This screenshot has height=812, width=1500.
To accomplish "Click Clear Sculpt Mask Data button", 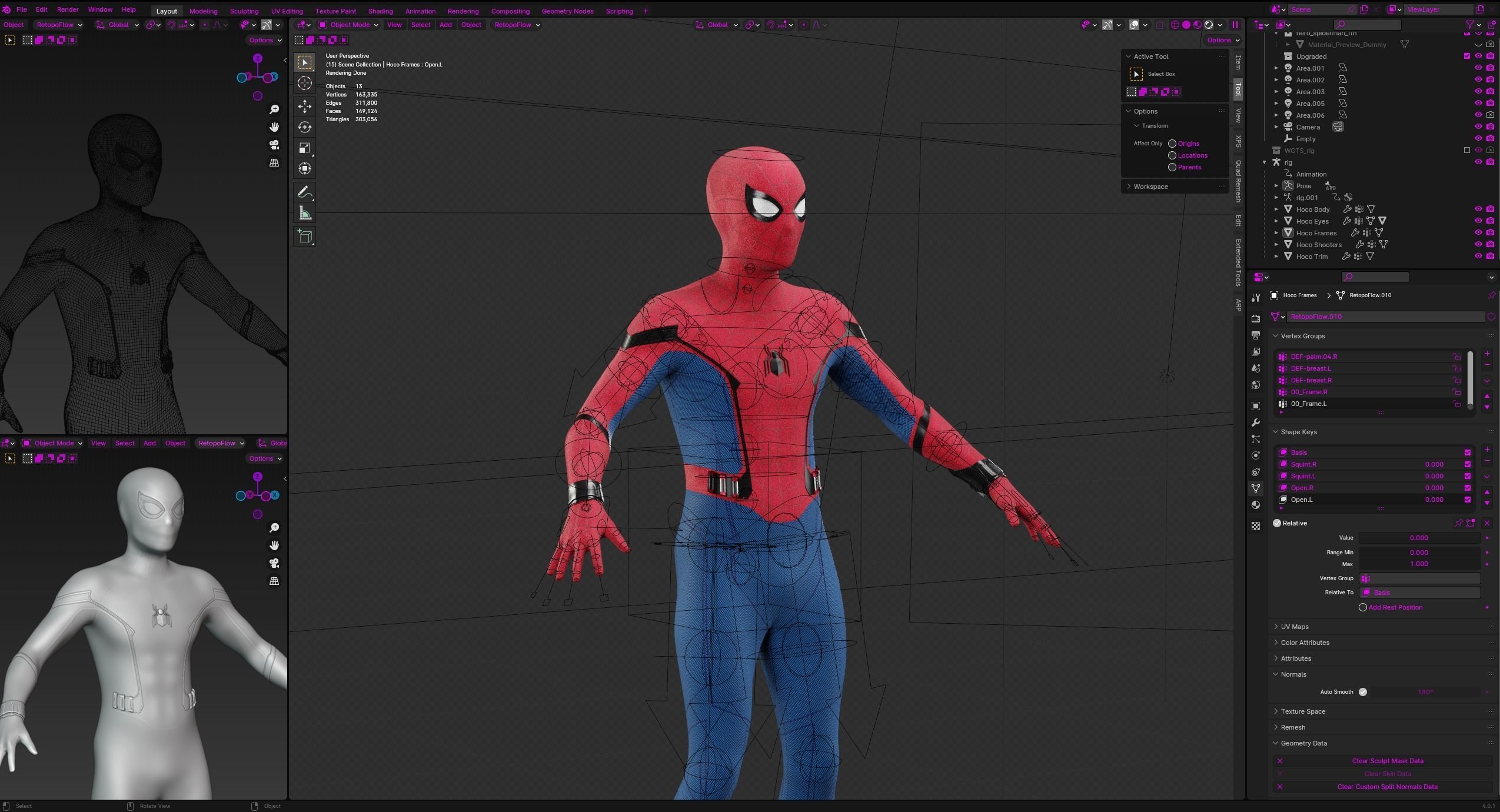I will (x=1383, y=761).
